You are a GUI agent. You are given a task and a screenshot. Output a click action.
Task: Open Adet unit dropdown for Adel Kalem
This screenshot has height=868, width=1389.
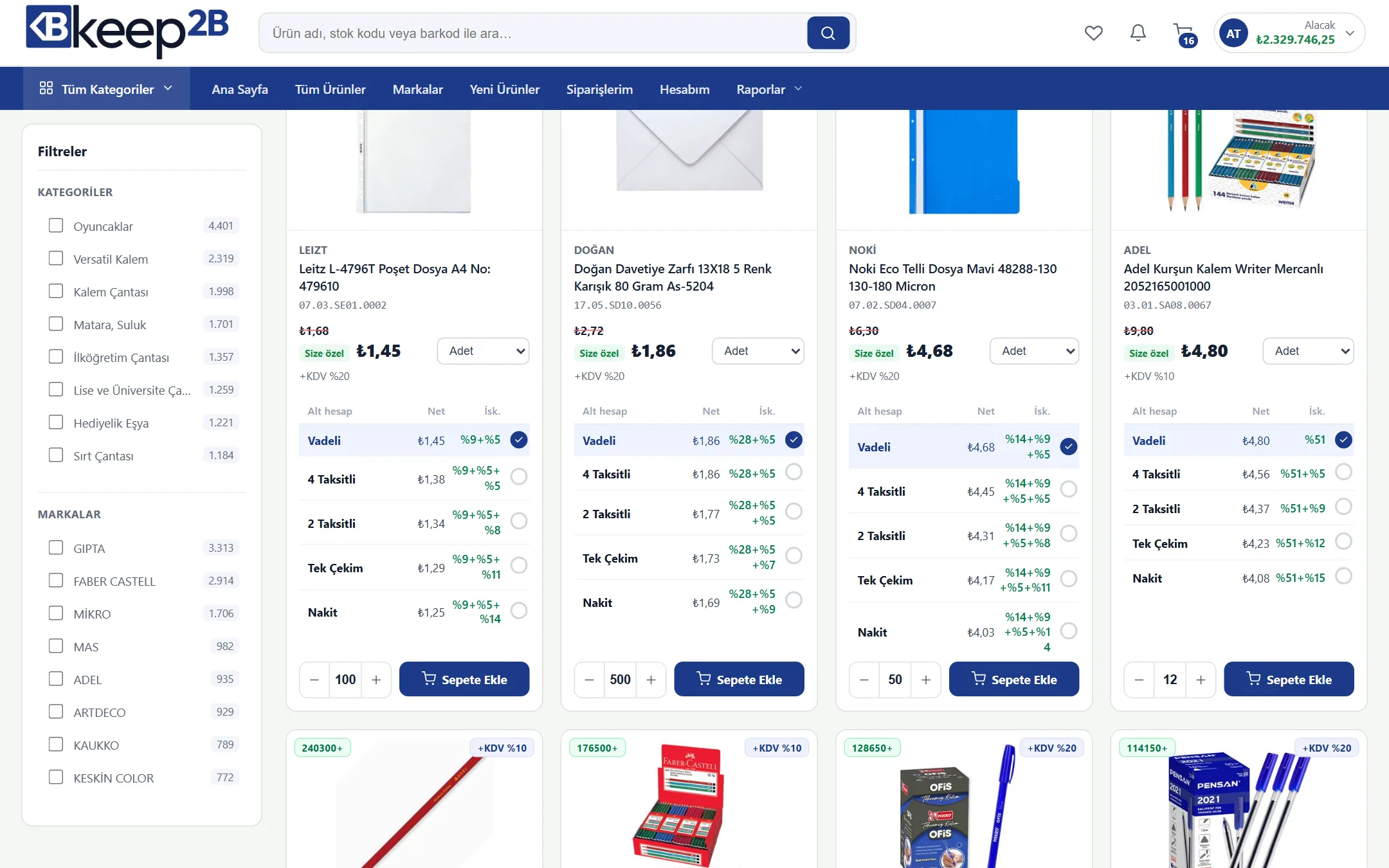[1308, 351]
